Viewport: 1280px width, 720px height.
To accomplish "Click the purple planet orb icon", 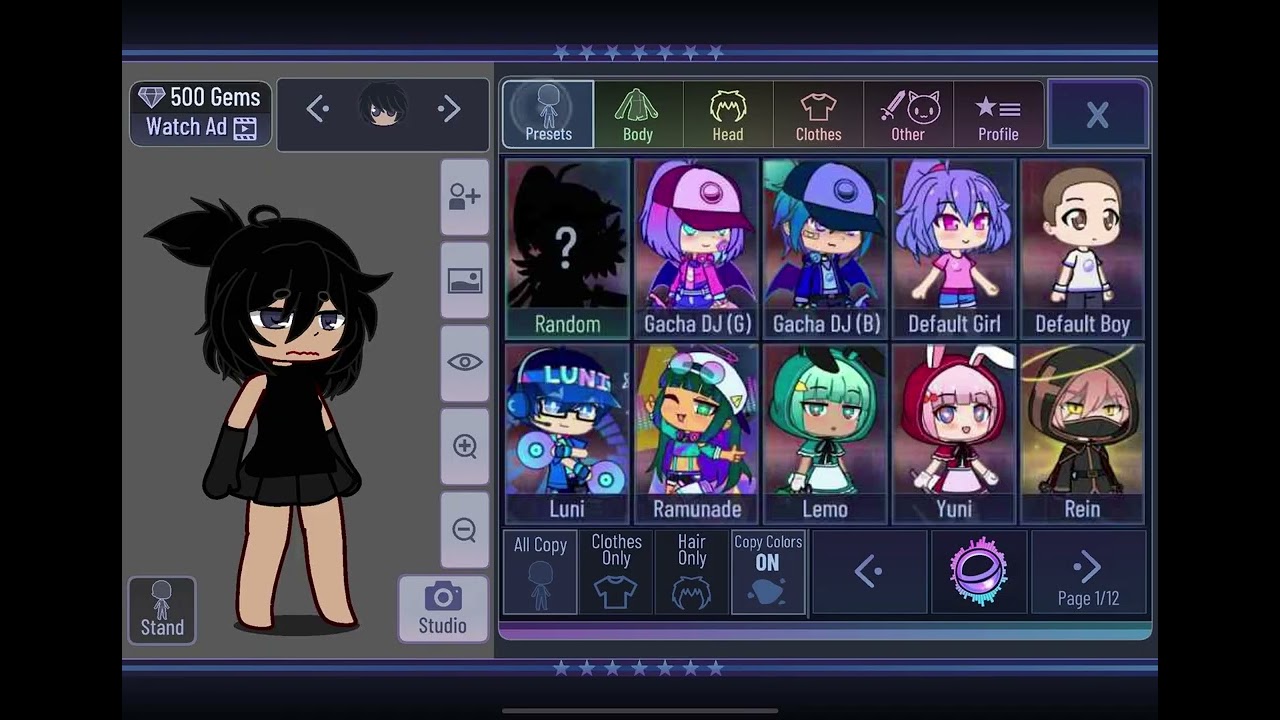I will 979,572.
